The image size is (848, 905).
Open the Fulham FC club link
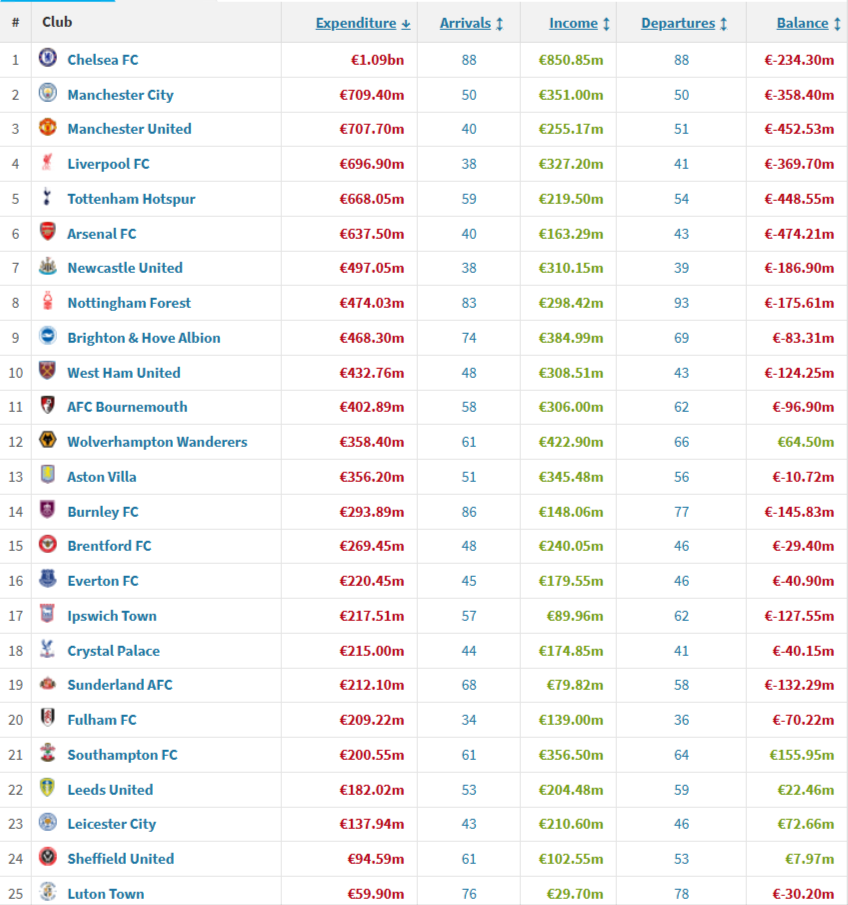click(x=102, y=720)
